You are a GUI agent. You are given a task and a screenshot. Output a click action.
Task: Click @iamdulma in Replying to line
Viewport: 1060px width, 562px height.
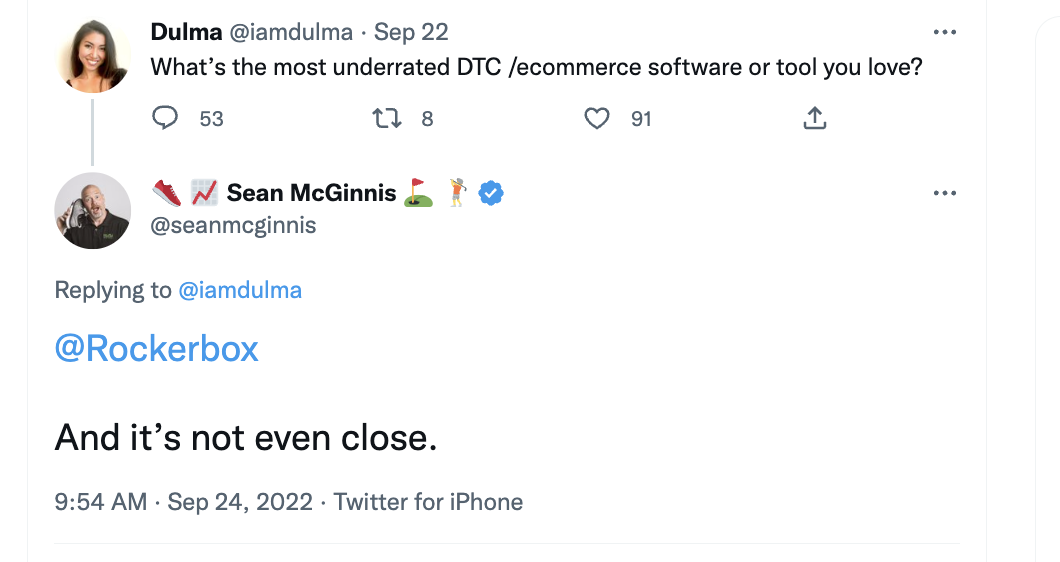tap(240, 290)
